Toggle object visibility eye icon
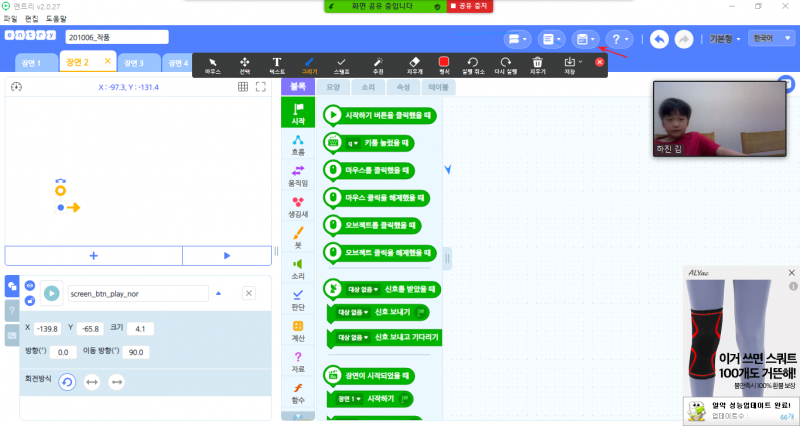This screenshot has width=800, height=426. point(30,285)
